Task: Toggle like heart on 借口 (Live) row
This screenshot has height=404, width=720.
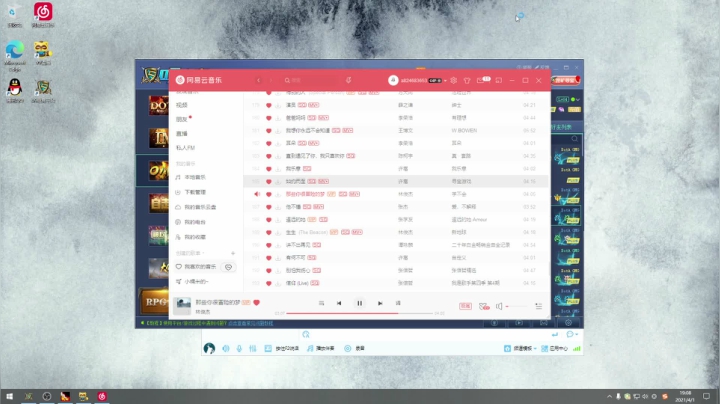Action: tap(269, 283)
